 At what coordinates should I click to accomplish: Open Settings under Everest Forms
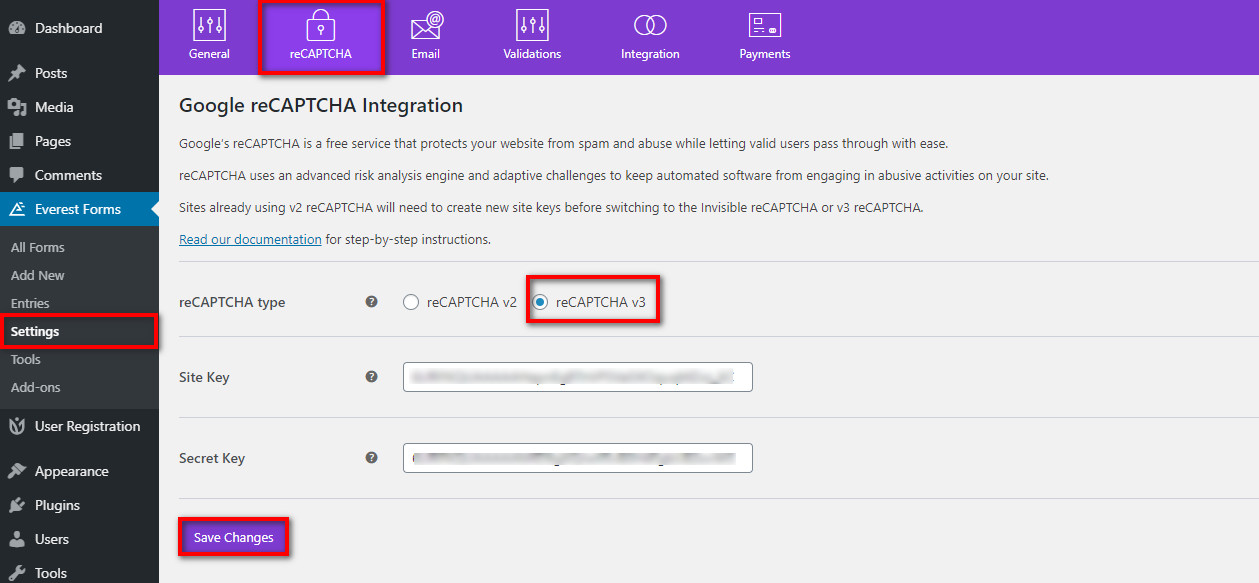pyautogui.click(x=35, y=331)
